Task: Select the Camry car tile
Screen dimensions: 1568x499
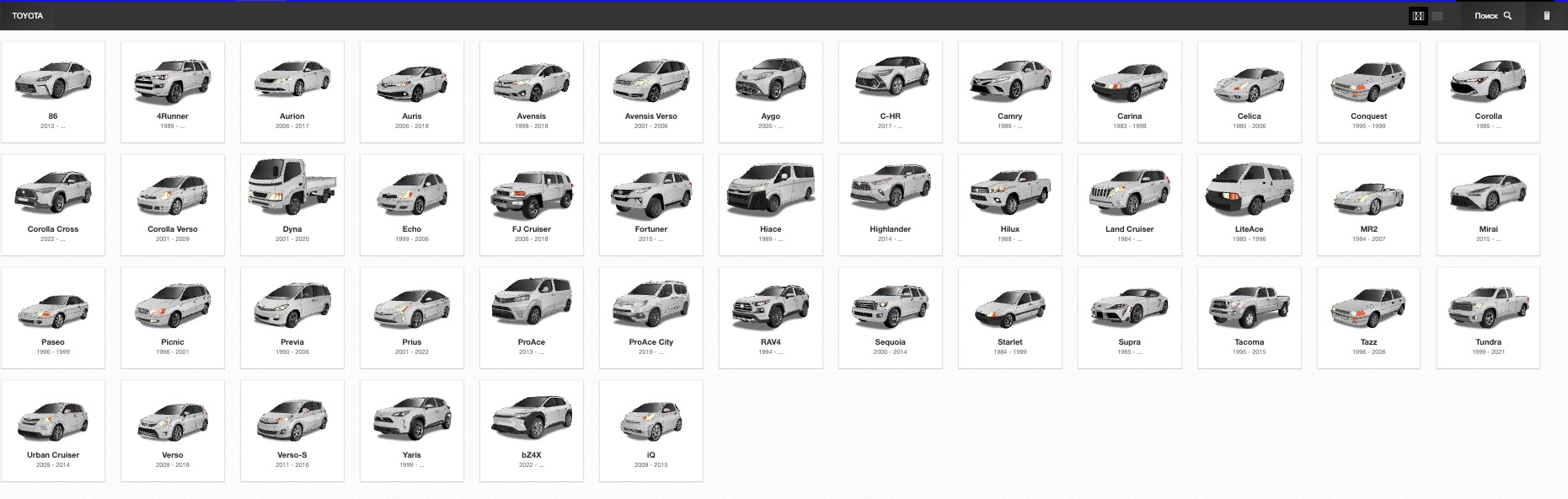Action: [x=1010, y=92]
